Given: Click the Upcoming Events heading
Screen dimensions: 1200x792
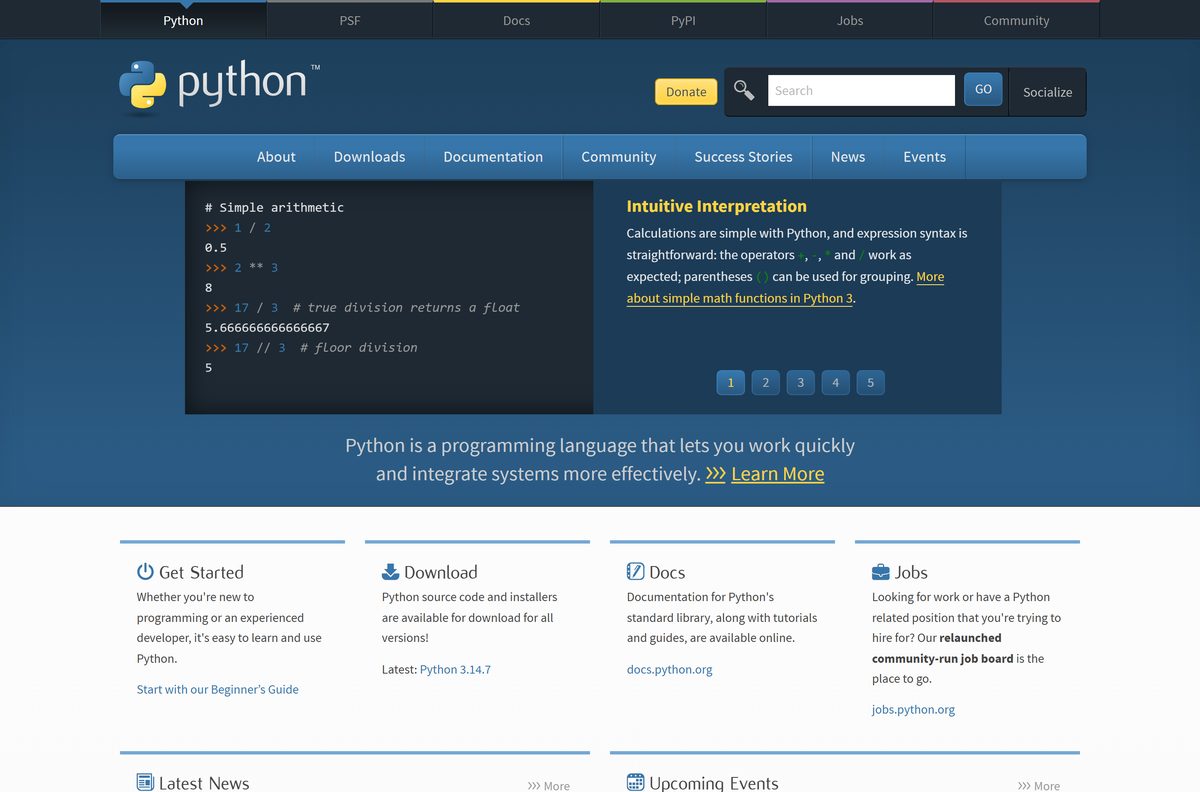Looking at the screenshot, I should click(714, 783).
